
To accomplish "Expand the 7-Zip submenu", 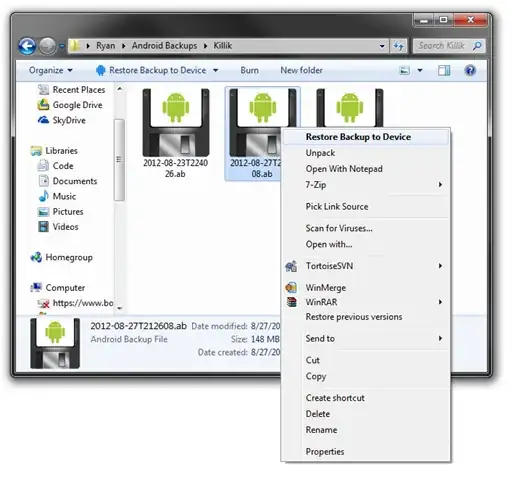I will (366, 185).
